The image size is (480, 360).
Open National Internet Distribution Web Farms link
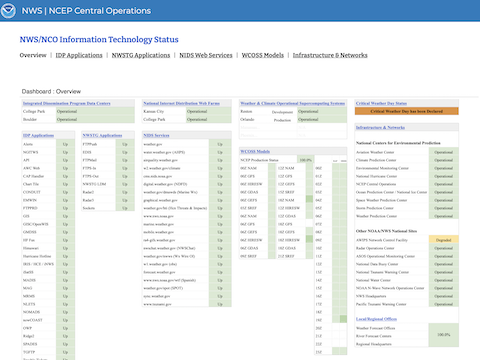click(181, 103)
